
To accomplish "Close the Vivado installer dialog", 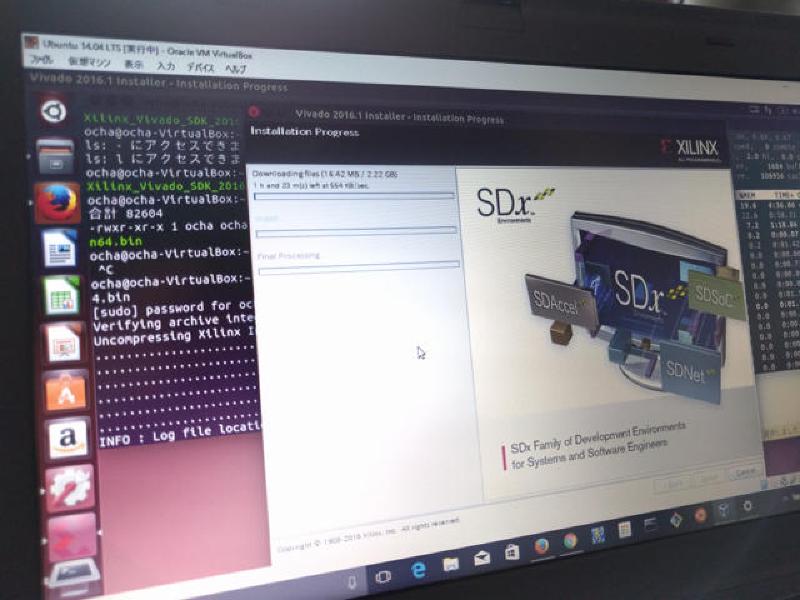I will tap(254, 112).
